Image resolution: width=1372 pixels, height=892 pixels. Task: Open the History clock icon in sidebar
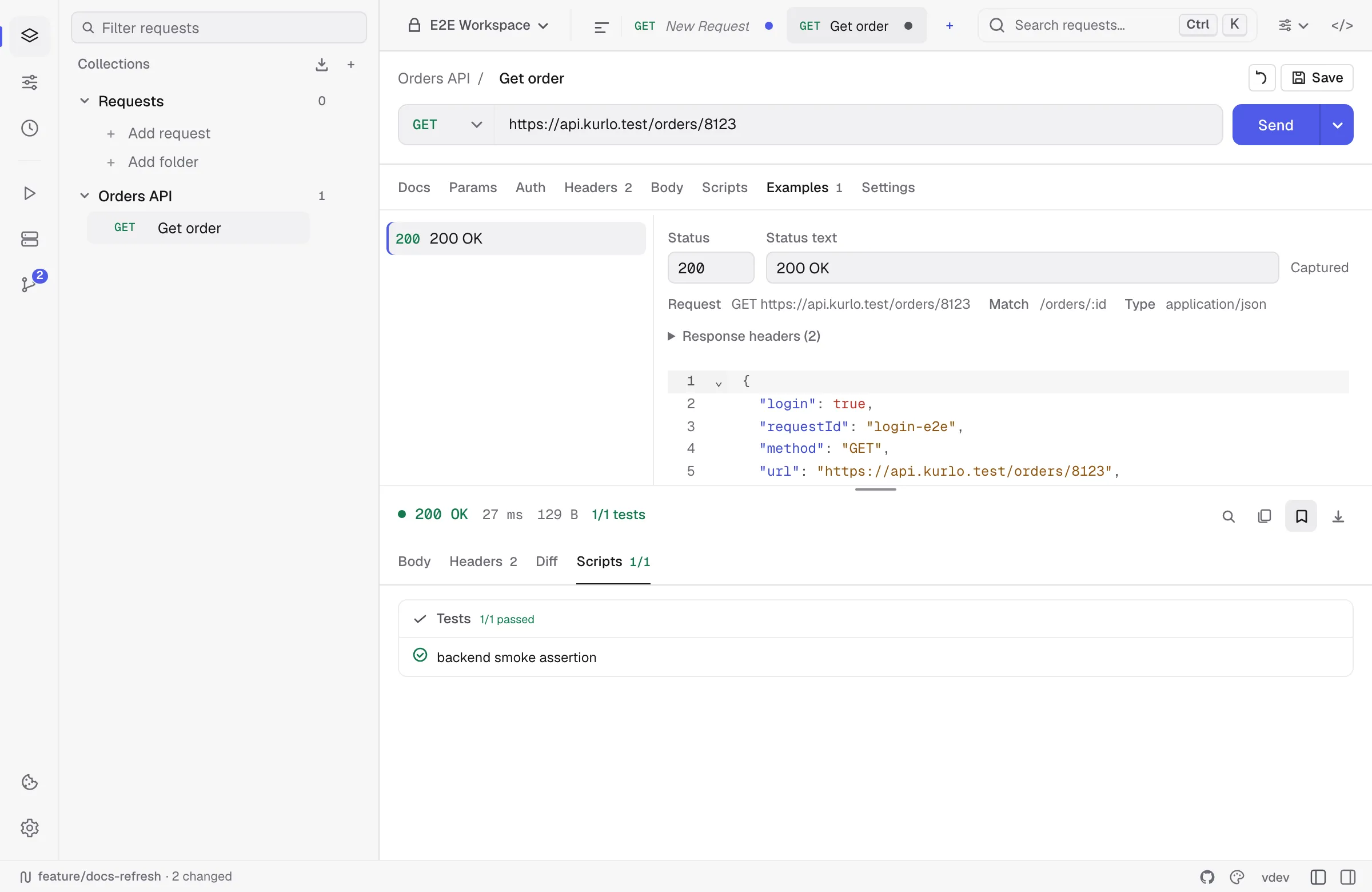tap(29, 128)
